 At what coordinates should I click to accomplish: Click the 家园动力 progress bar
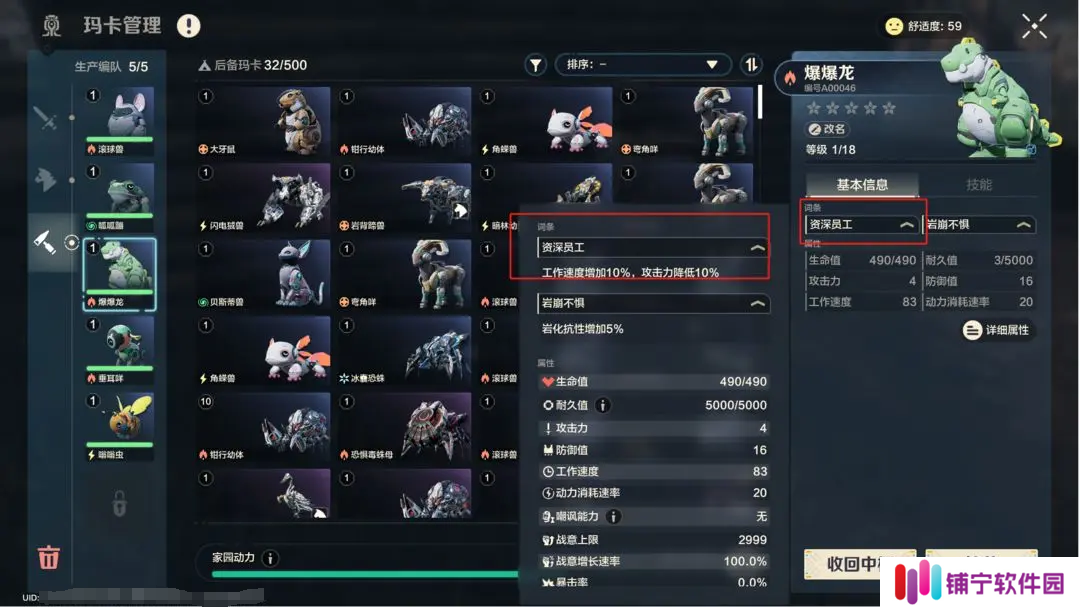pyautogui.click(x=365, y=574)
